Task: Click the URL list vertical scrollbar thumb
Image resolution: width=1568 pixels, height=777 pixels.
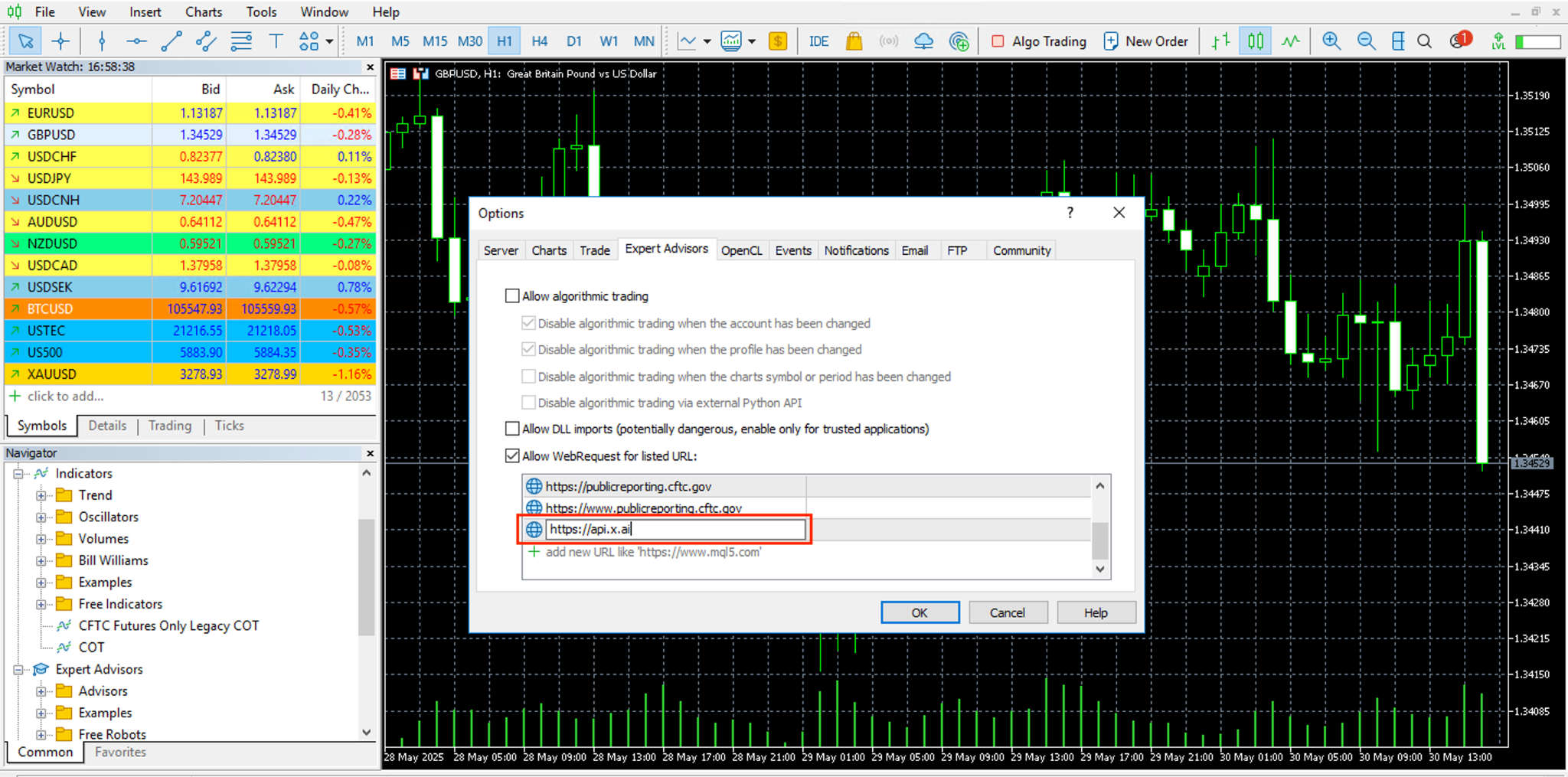Action: click(1099, 540)
